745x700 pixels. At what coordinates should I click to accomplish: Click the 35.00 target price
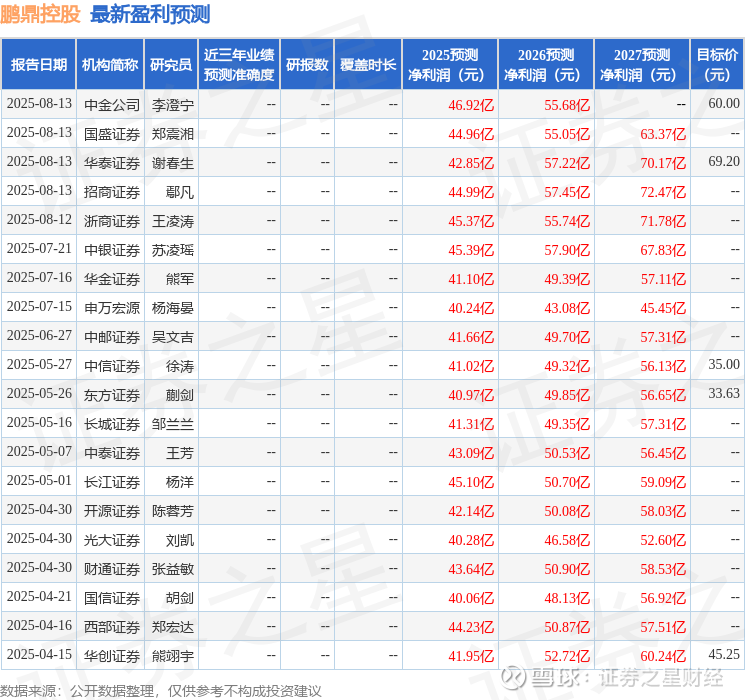point(724,364)
